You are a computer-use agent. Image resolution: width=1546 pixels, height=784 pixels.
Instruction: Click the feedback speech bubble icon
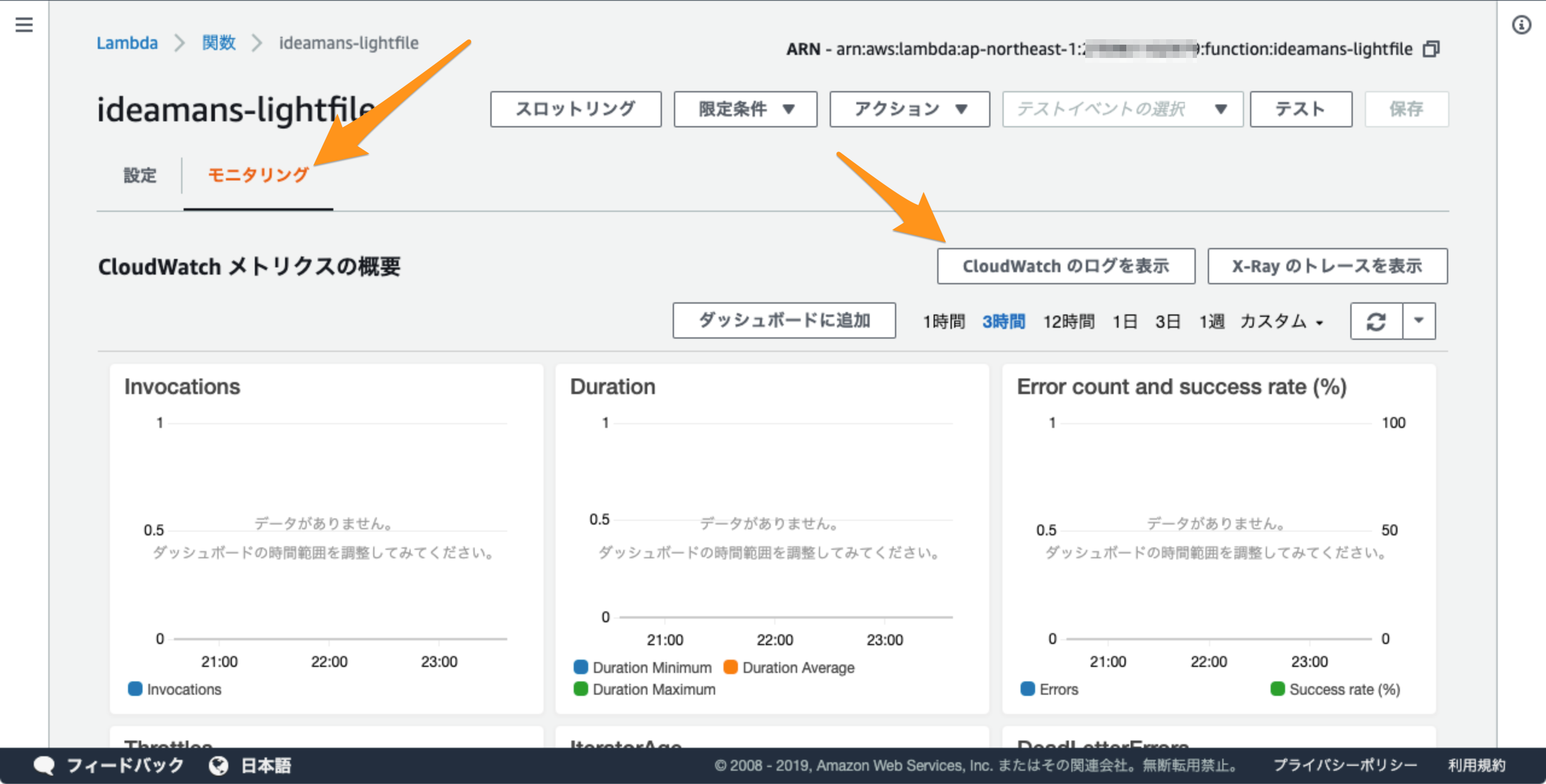[44, 765]
